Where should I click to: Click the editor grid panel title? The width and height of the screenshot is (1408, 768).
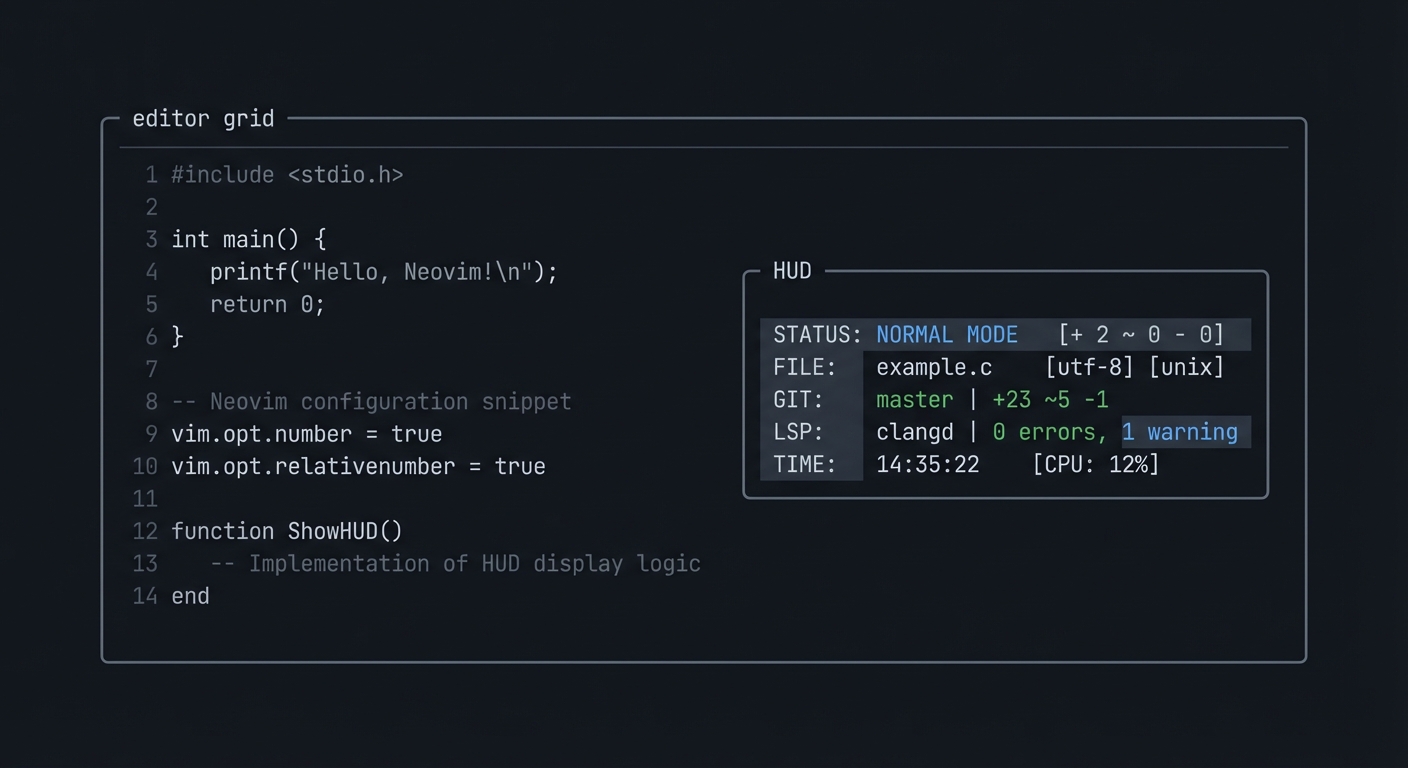[x=203, y=118]
